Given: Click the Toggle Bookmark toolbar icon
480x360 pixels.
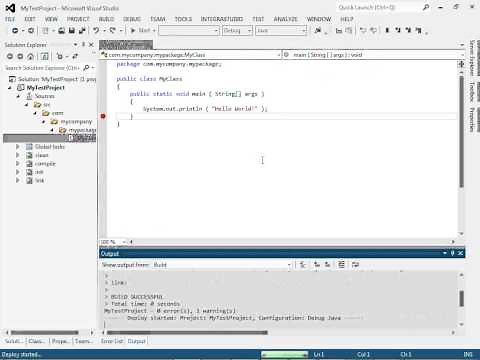Looking at the screenshot, I should 387,30.
